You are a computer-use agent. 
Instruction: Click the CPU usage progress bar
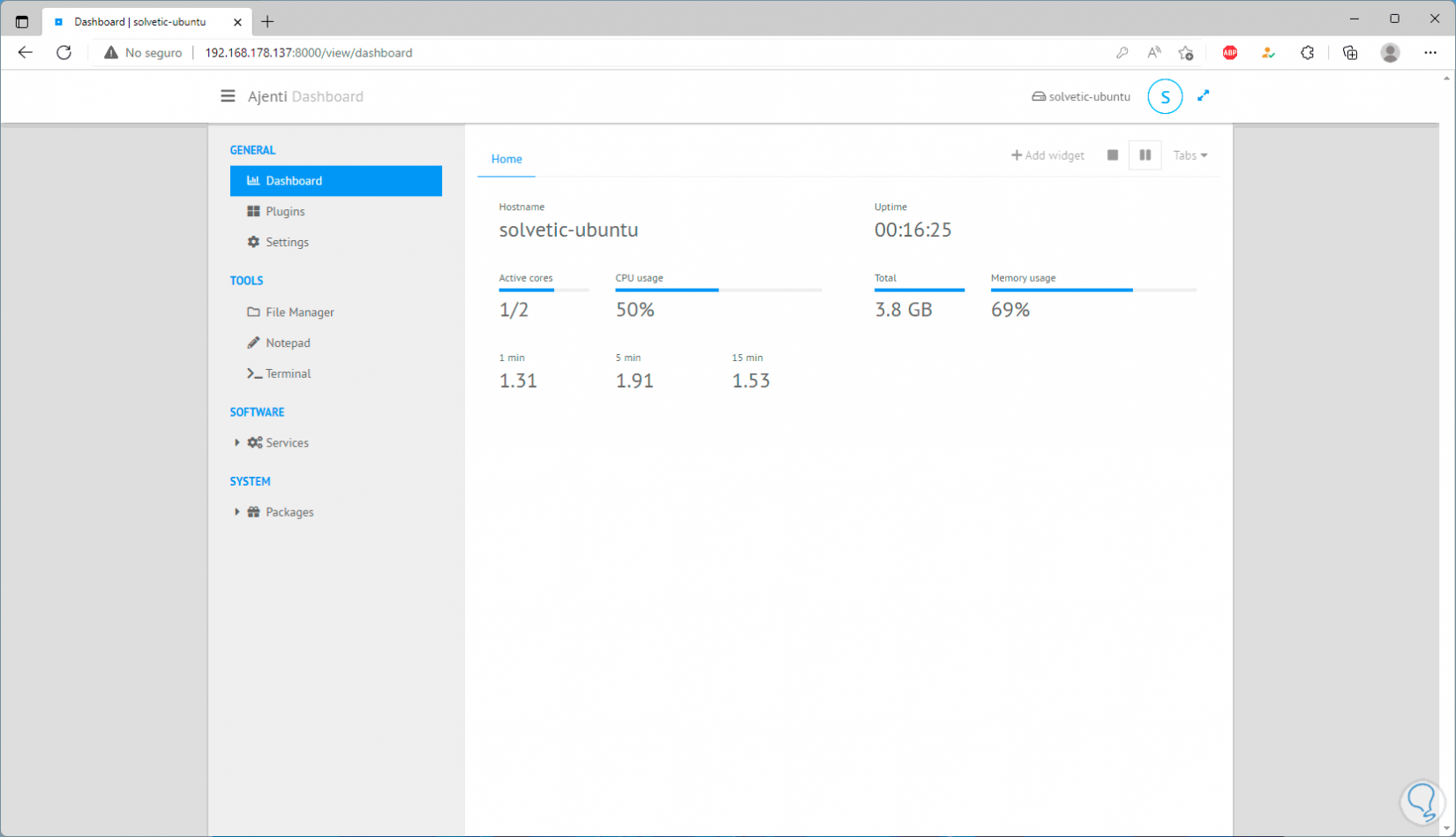click(x=718, y=290)
